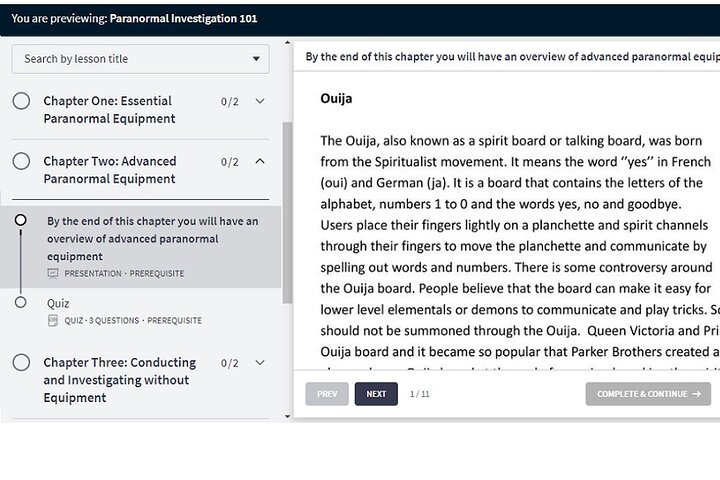Open the Search by lesson title dropdown
This screenshot has height=480, width=720.
pyautogui.click(x=141, y=59)
